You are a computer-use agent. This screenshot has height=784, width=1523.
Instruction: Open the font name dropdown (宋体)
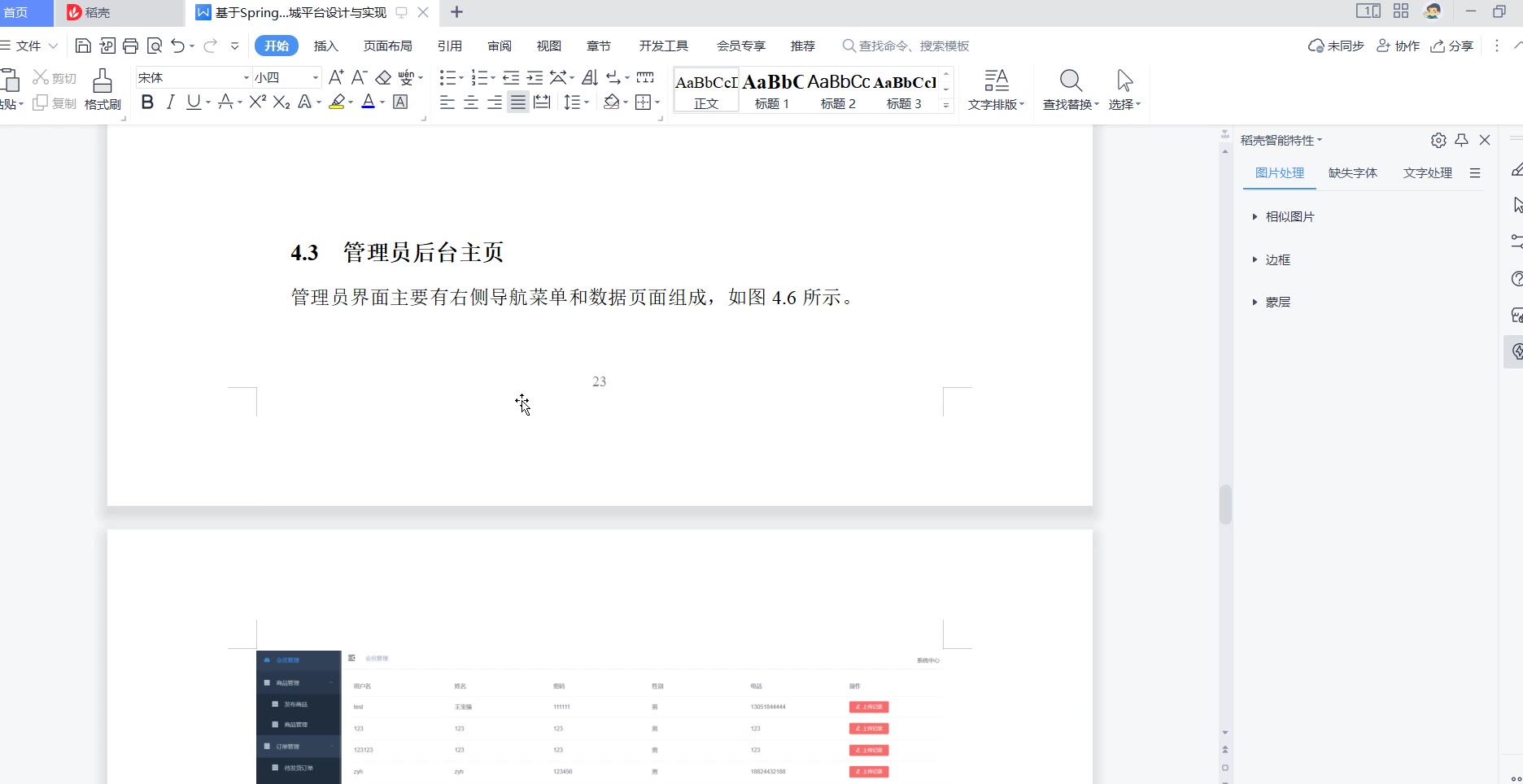246,77
